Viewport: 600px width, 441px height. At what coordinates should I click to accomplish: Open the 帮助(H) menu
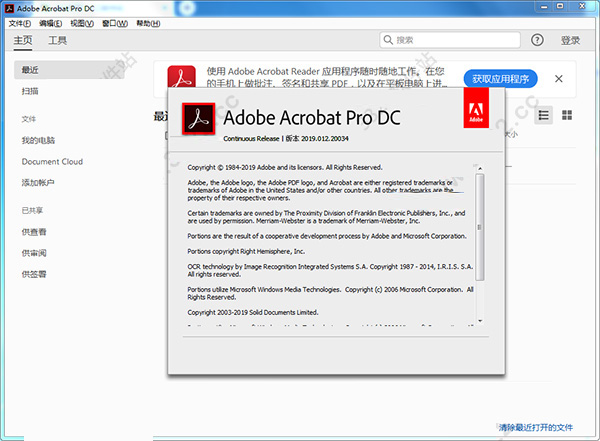click(148, 24)
